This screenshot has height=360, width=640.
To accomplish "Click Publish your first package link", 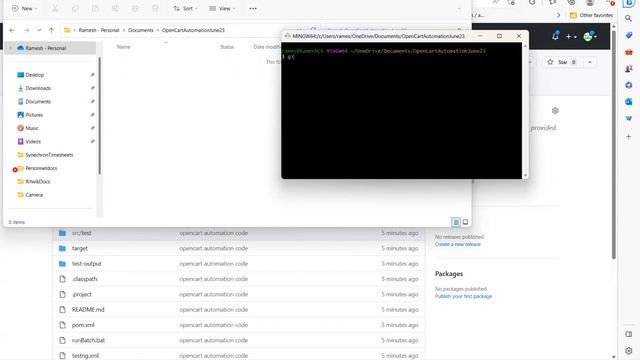I will (463, 296).
